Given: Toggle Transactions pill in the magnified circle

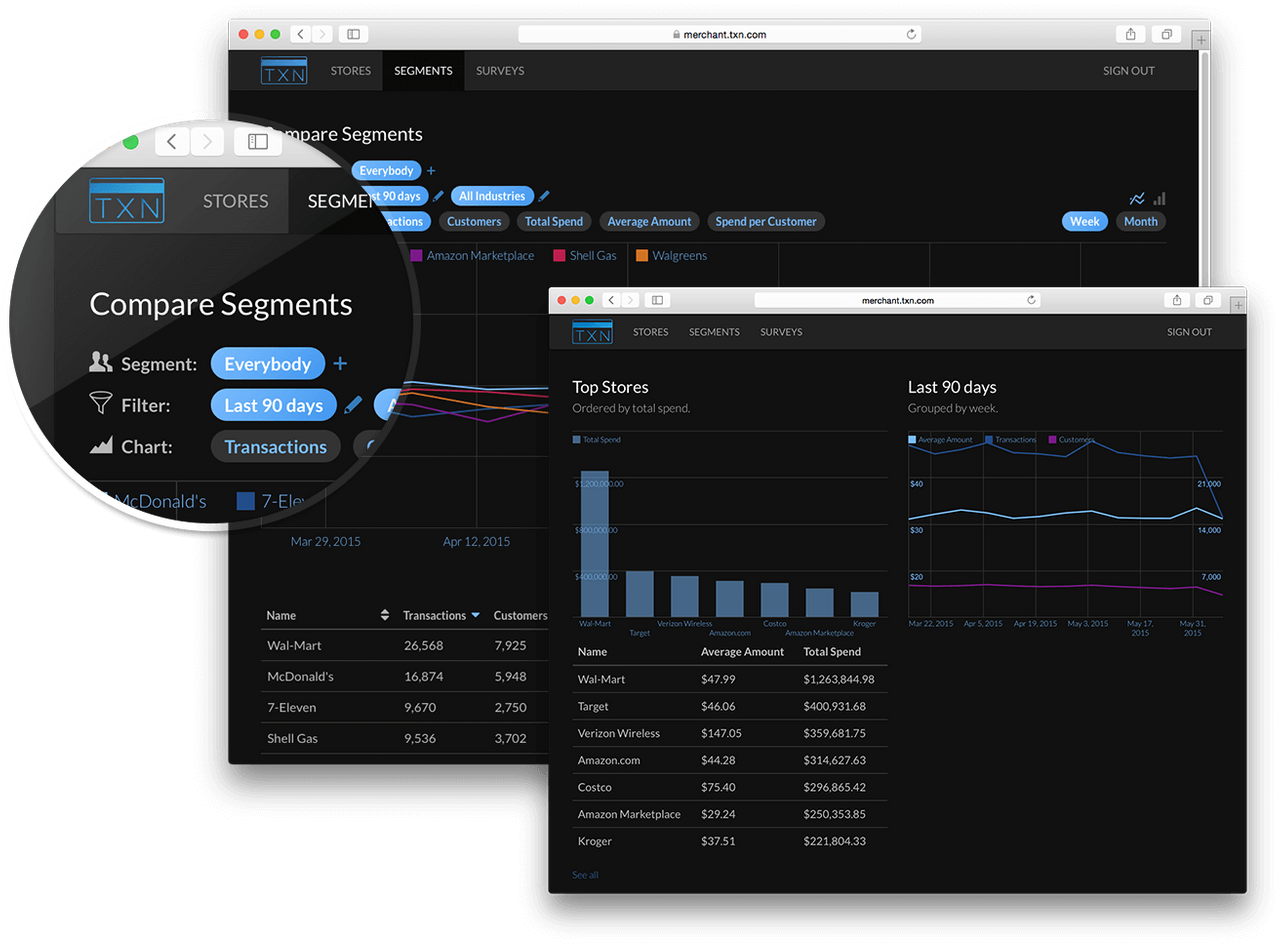Looking at the screenshot, I should click(276, 447).
